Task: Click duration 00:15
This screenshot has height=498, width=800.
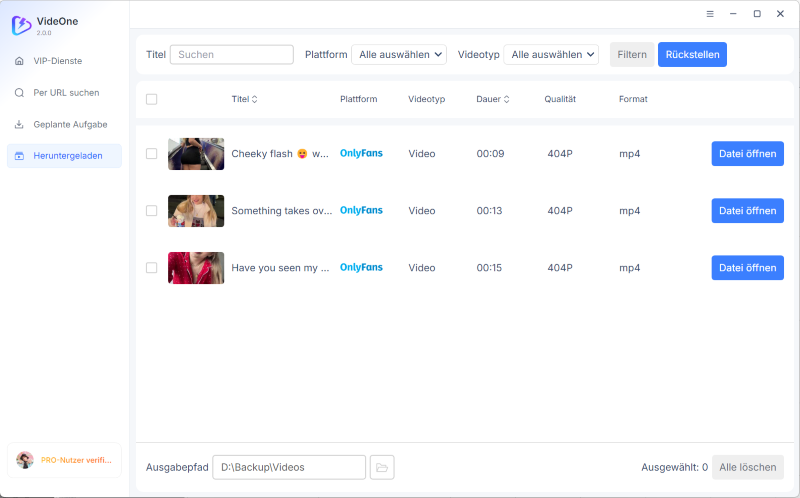Action: click(489, 268)
